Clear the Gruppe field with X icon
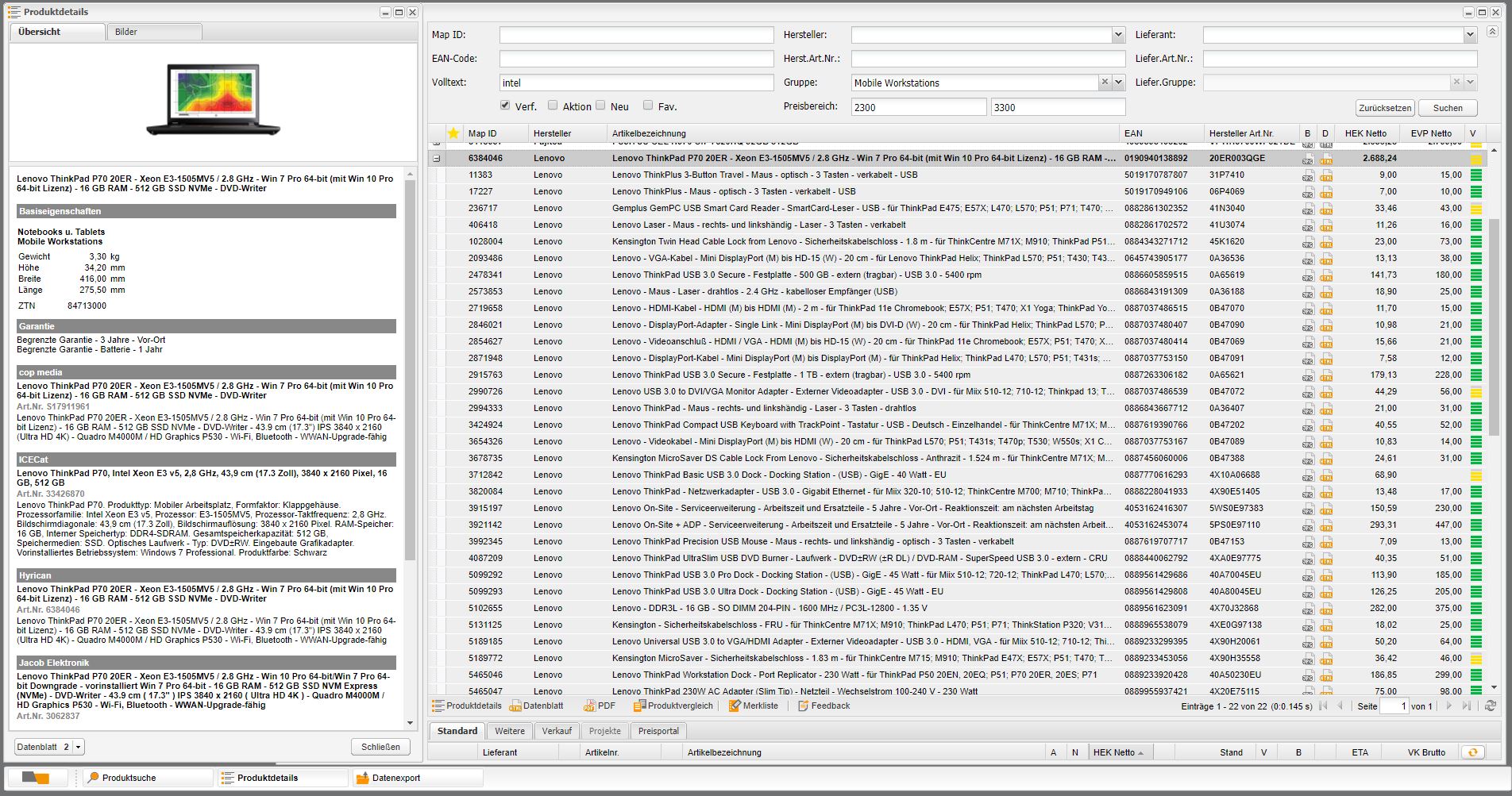The width and height of the screenshot is (1512, 796). point(1104,82)
